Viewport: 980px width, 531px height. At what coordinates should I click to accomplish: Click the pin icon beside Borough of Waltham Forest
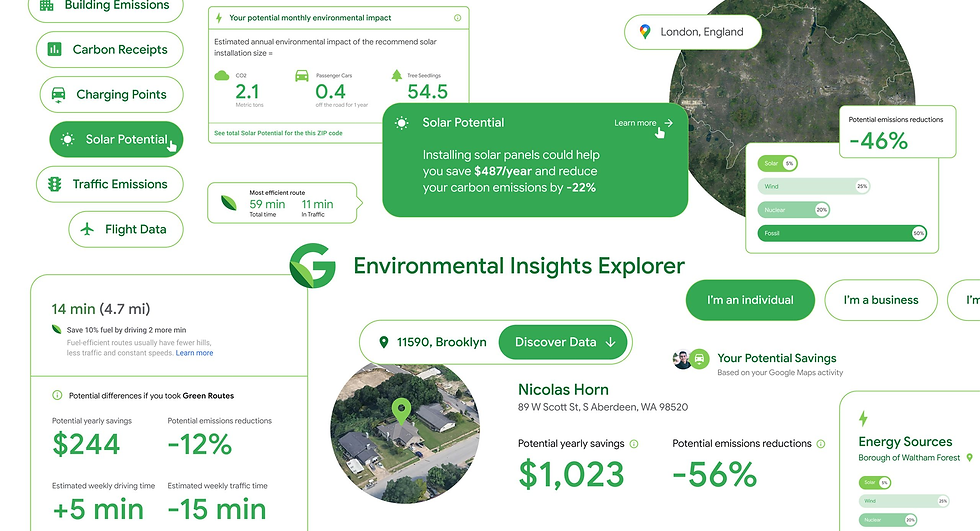969,458
